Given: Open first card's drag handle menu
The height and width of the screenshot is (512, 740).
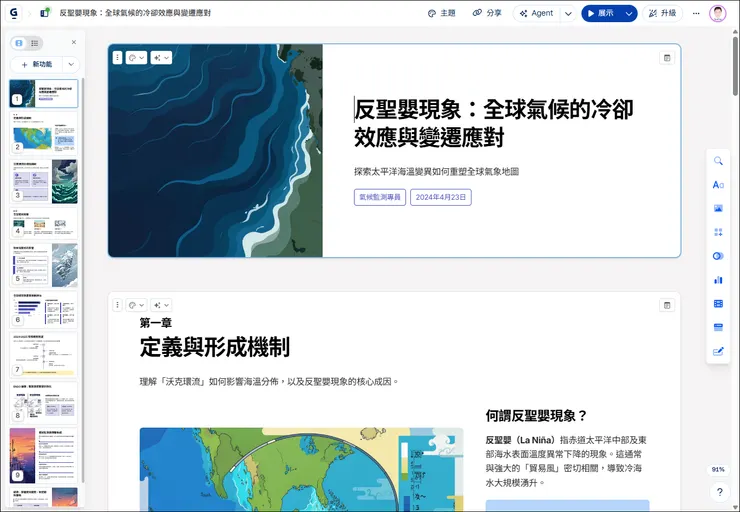Looking at the screenshot, I should click(118, 58).
